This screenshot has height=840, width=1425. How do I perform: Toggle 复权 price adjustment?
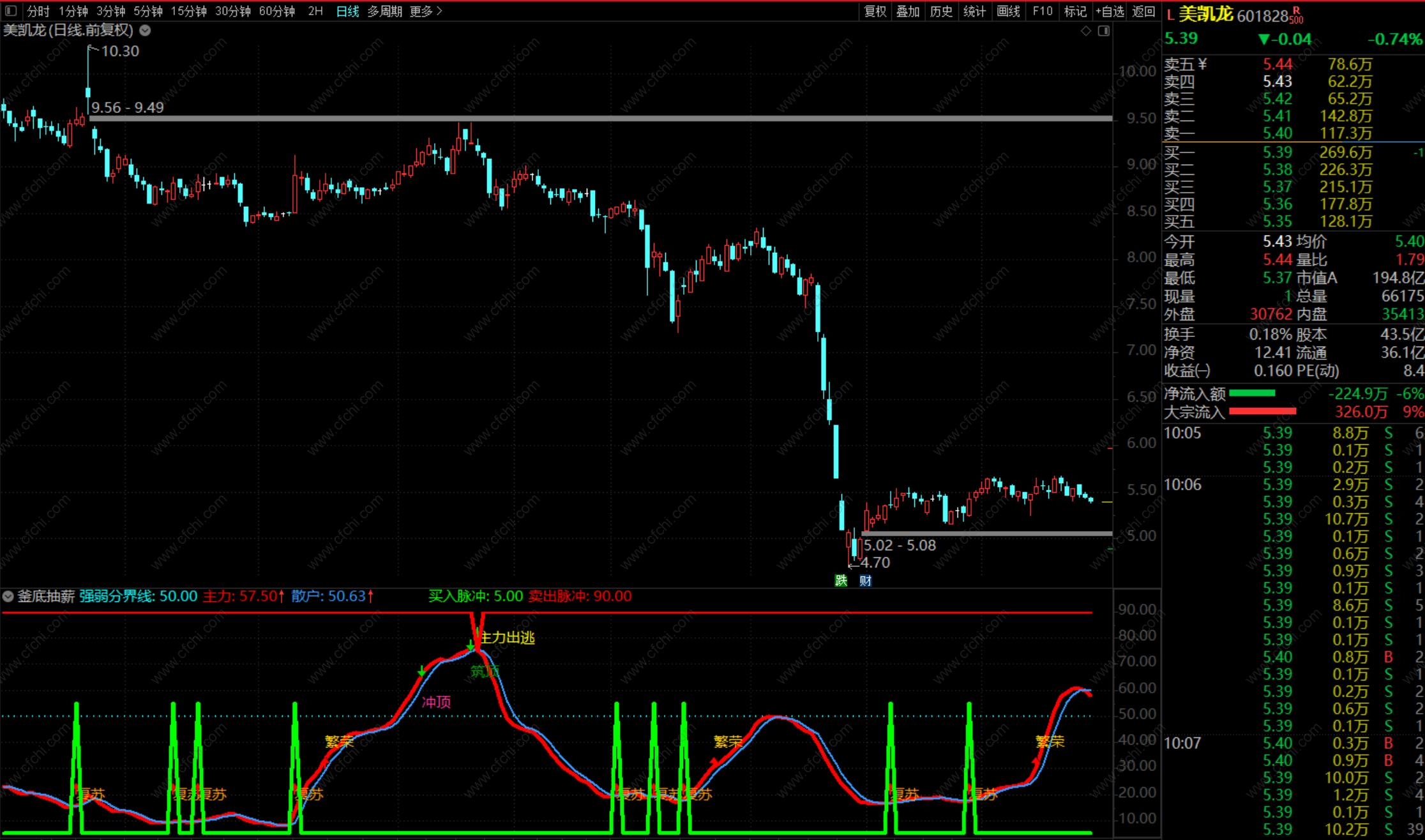[x=875, y=11]
